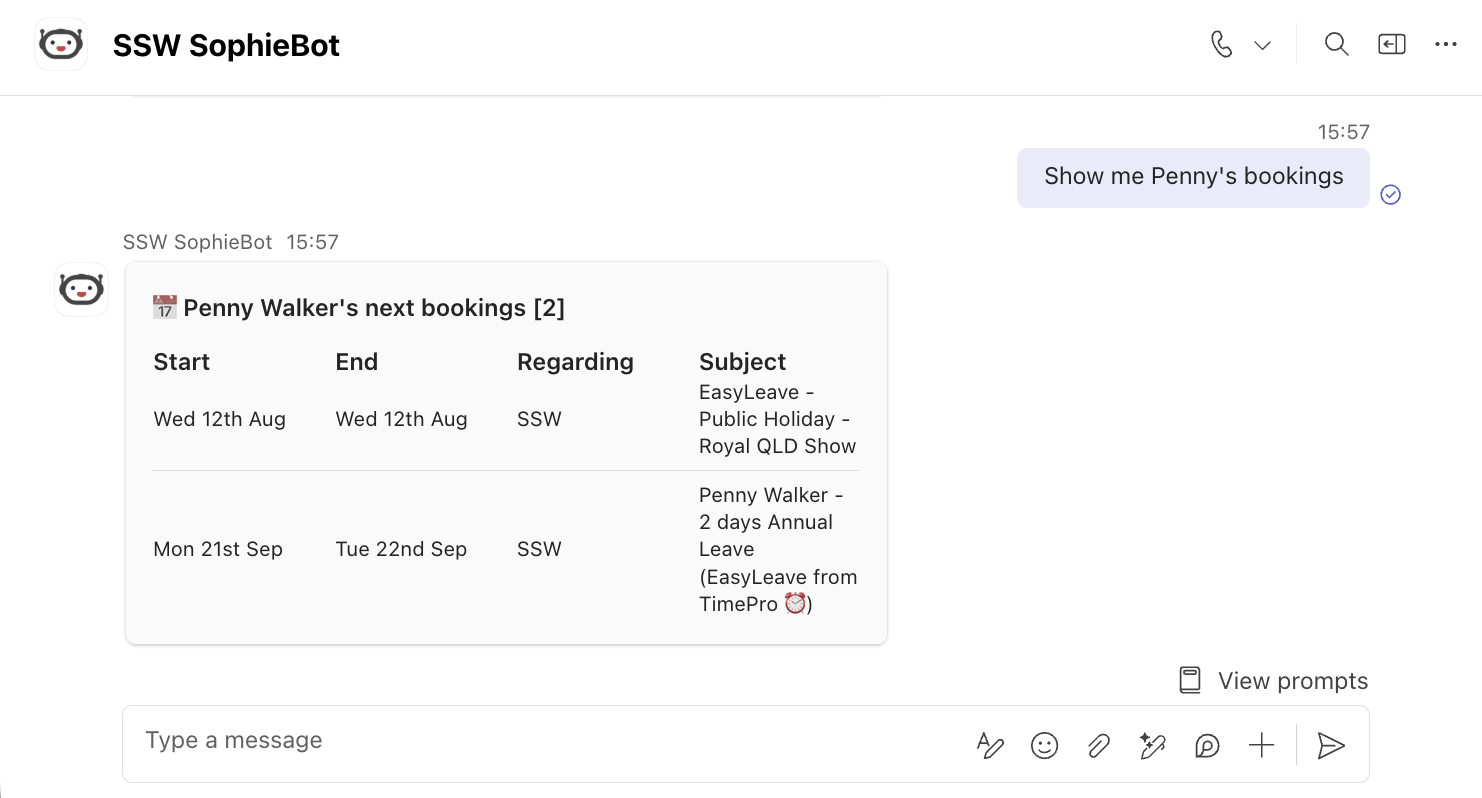1482x798 pixels.
Task: Start an audio call with the phone icon
Action: (x=1221, y=45)
